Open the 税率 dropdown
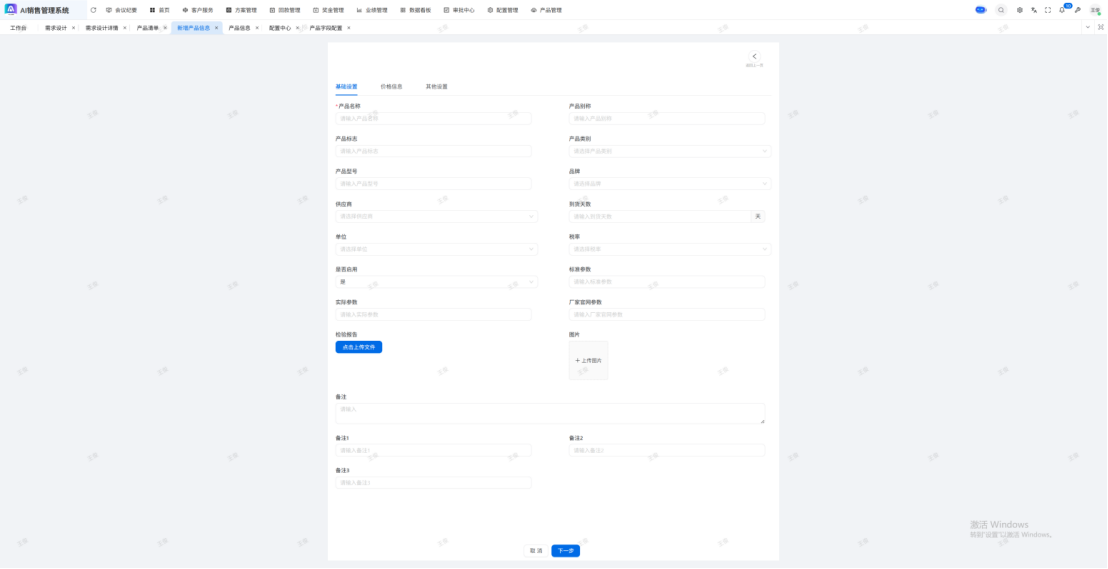 coord(669,249)
